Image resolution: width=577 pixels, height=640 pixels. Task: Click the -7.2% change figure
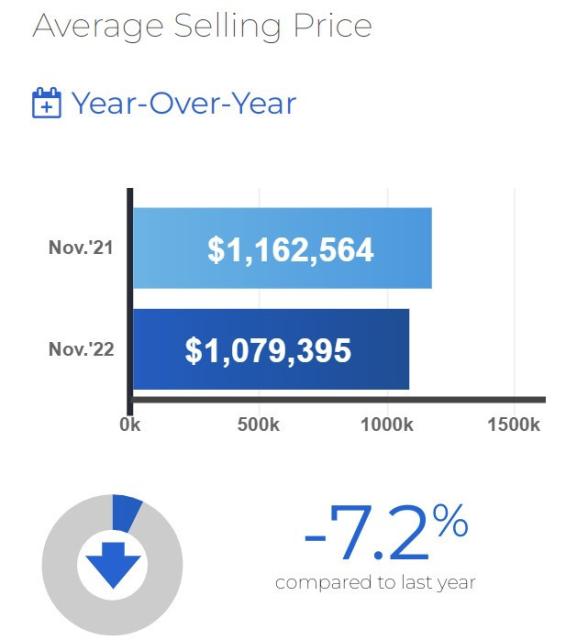click(386, 533)
